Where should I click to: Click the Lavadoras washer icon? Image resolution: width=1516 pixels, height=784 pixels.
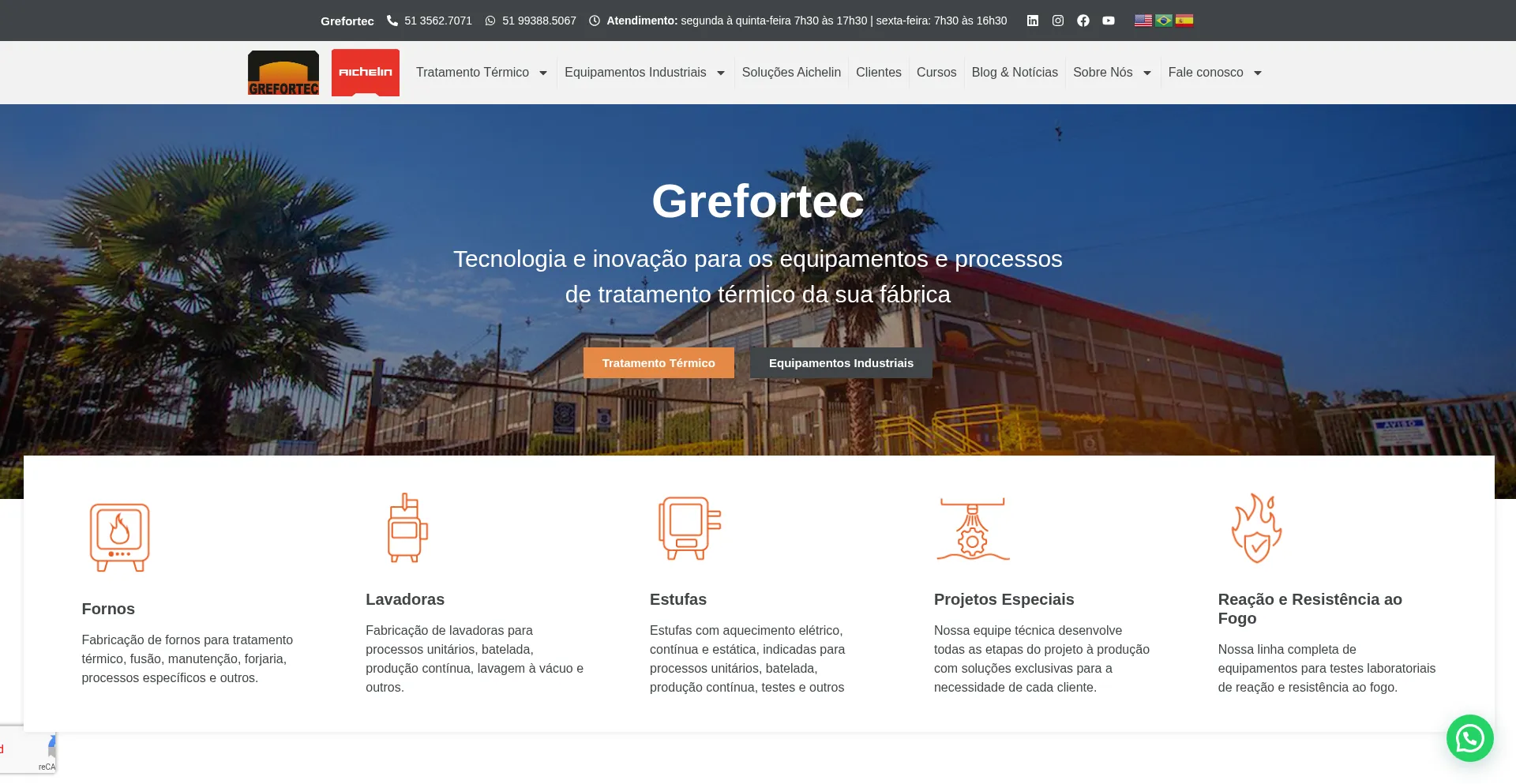(407, 527)
